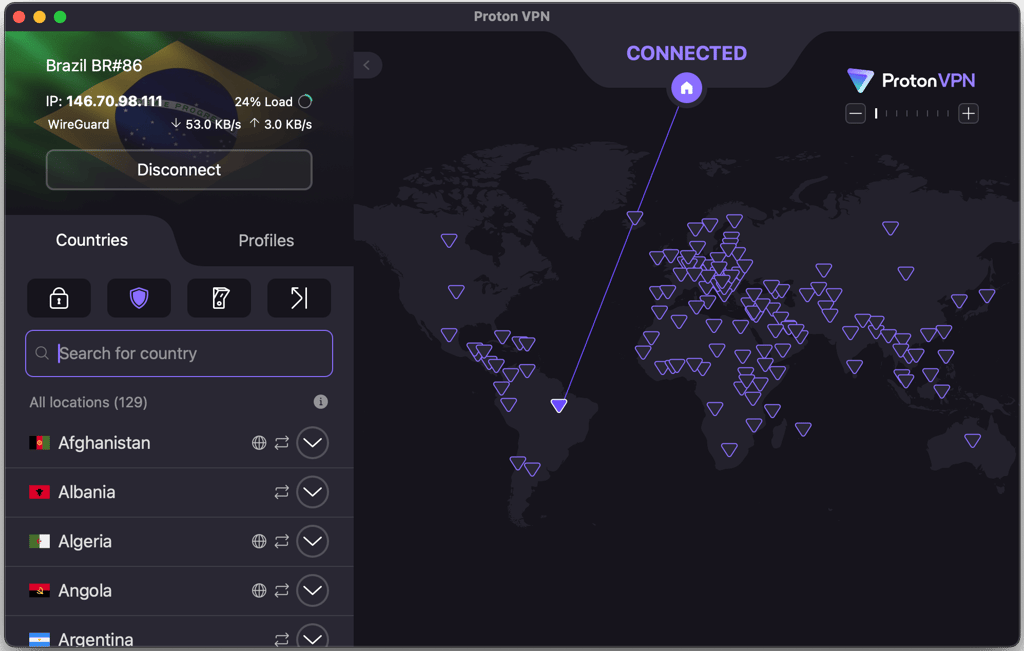This screenshot has width=1024, height=651.
Task: Toggle Port Forwarding arrow icon
Action: point(299,298)
